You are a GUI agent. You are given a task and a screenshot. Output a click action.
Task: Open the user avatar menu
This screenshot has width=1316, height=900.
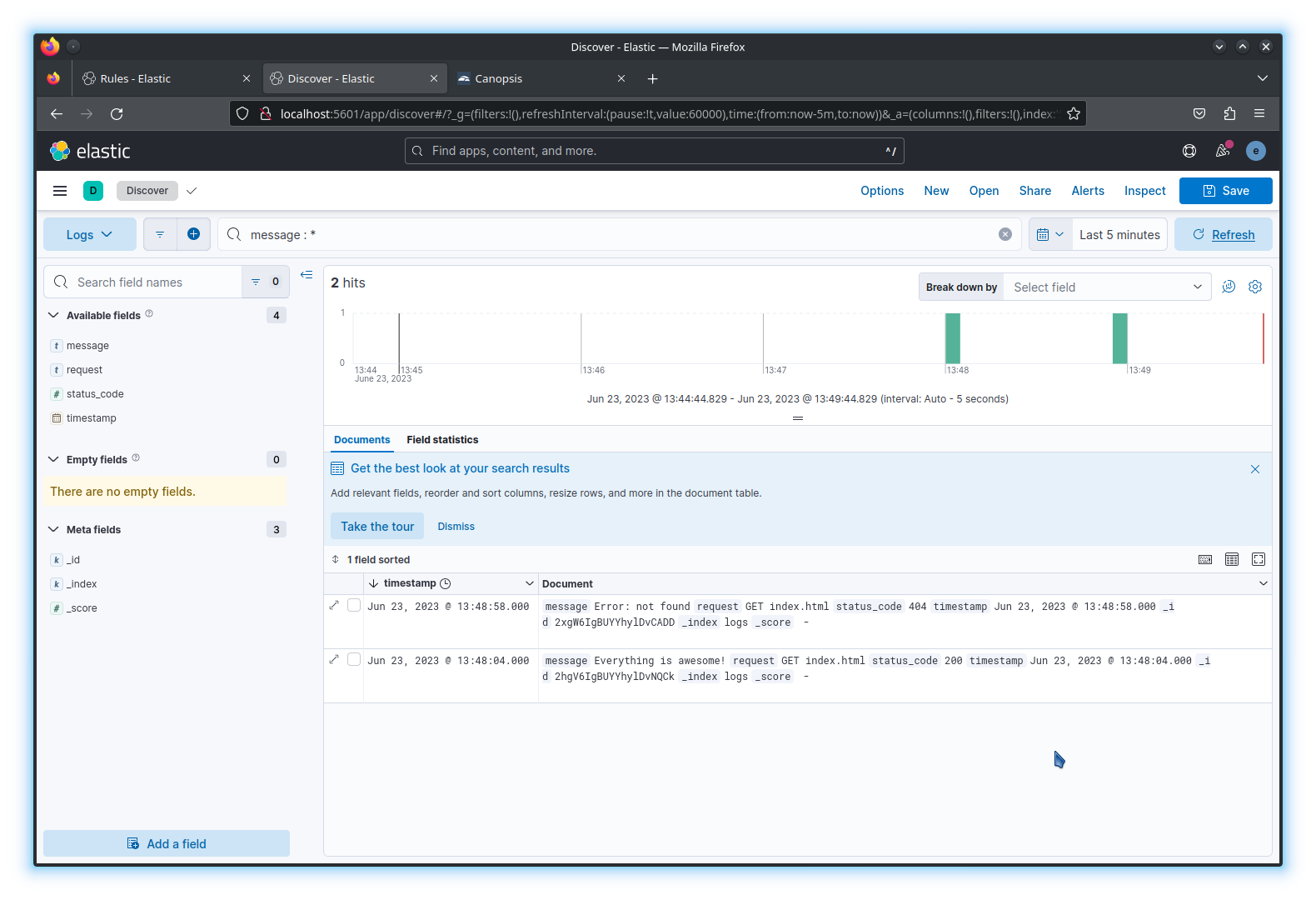click(1256, 151)
